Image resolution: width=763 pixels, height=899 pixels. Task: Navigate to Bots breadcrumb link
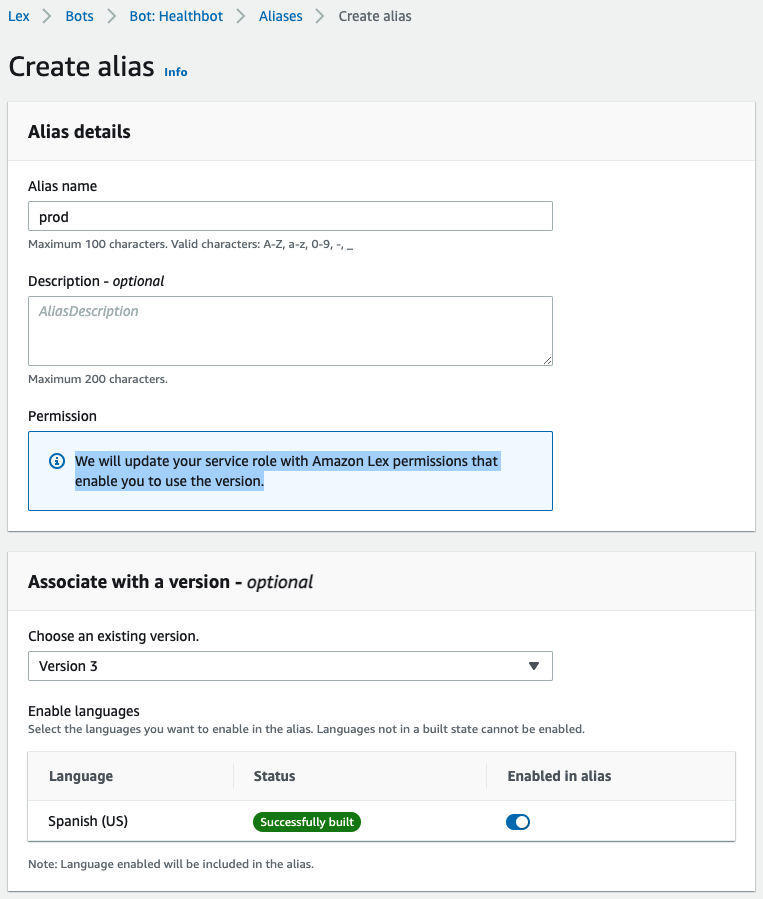coord(79,16)
